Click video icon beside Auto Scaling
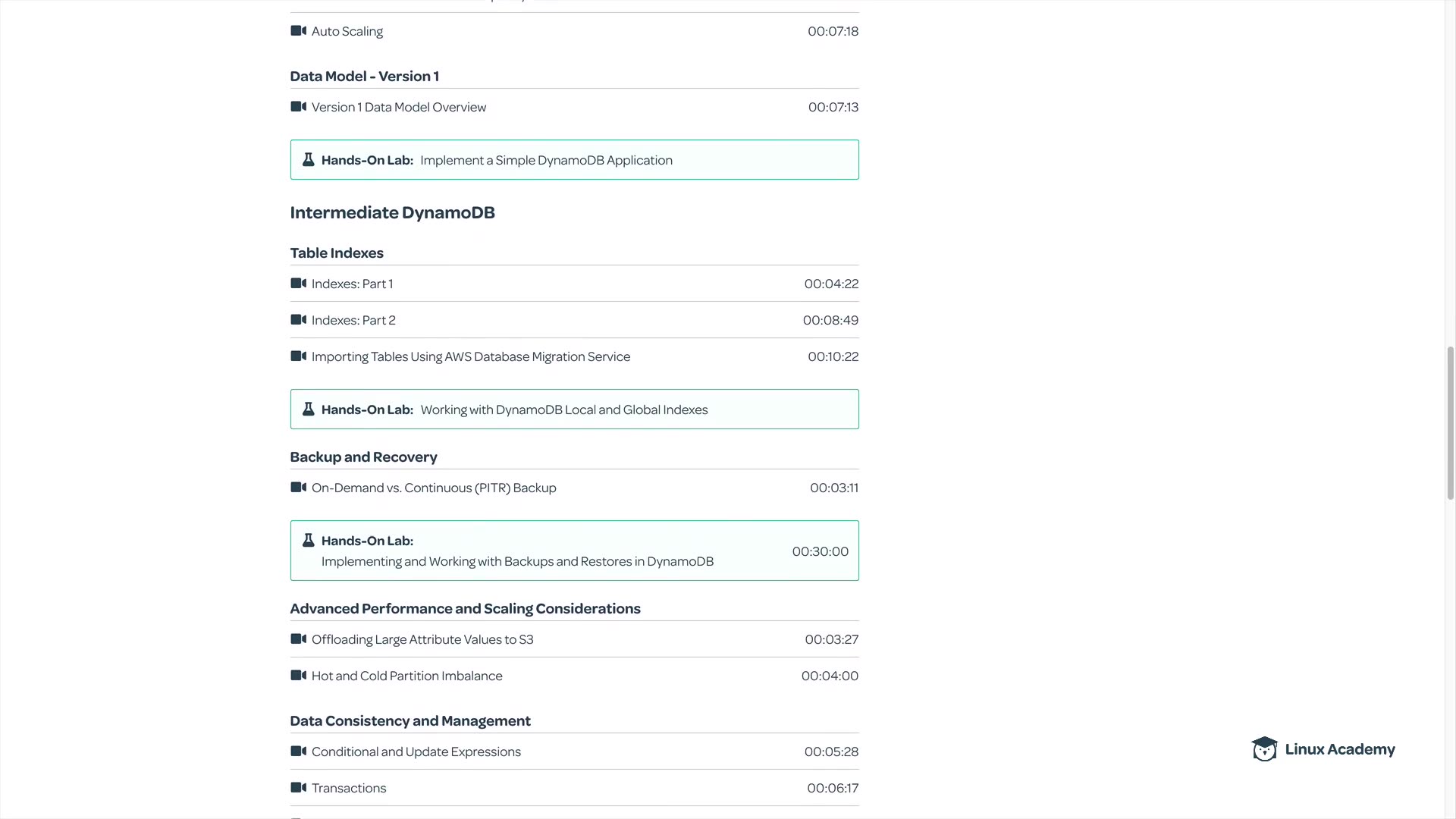 click(298, 31)
